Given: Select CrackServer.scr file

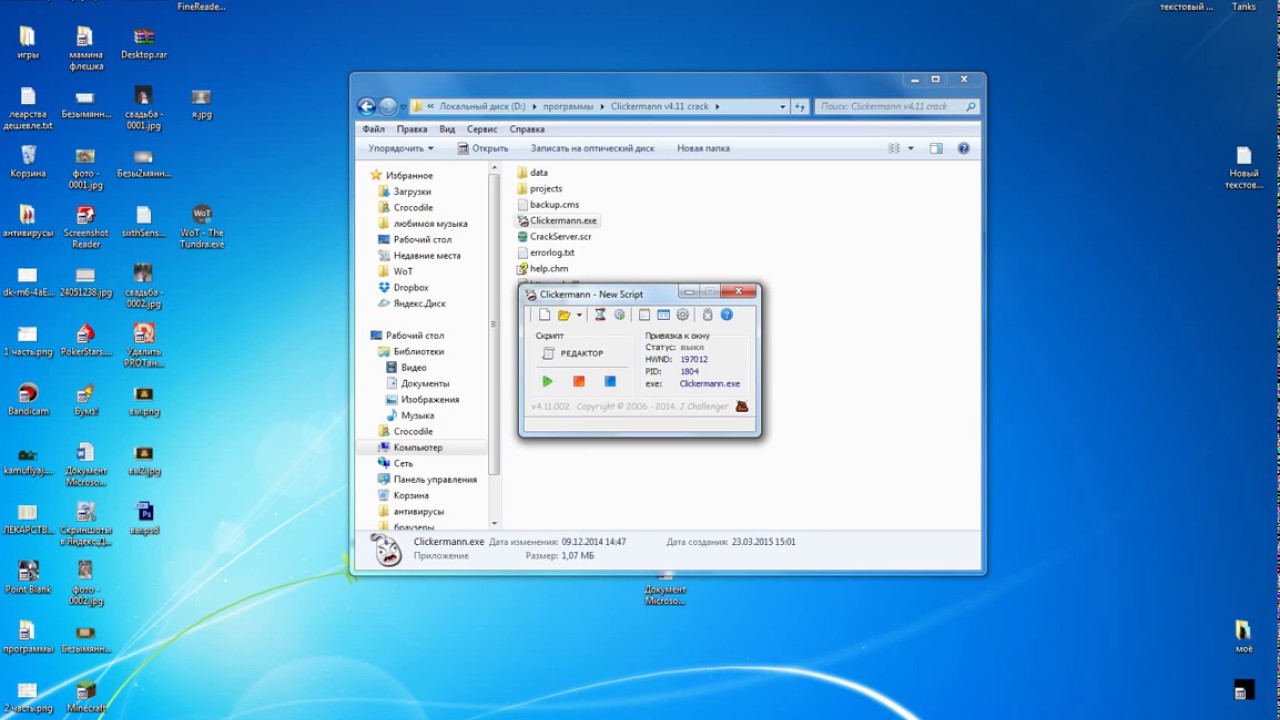Looking at the screenshot, I should 554,237.
